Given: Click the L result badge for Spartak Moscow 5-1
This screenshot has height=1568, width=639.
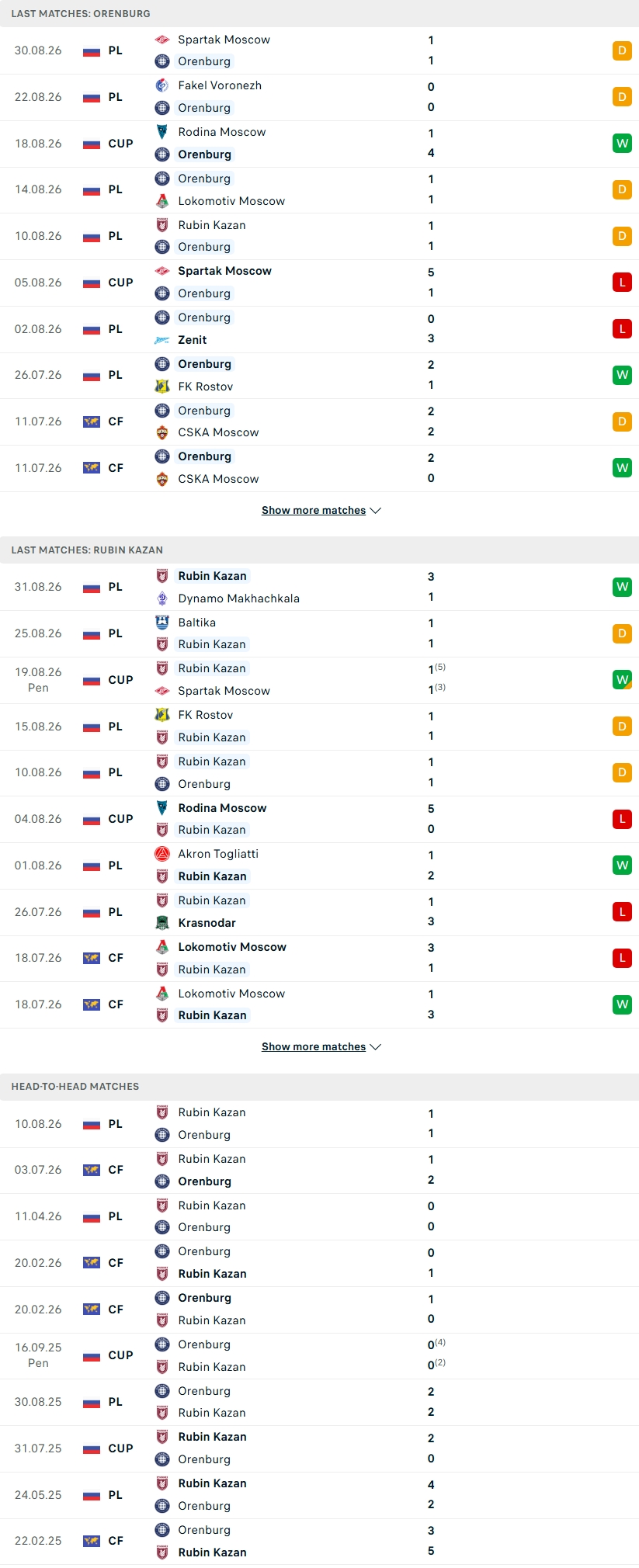Looking at the screenshot, I should (x=622, y=283).
